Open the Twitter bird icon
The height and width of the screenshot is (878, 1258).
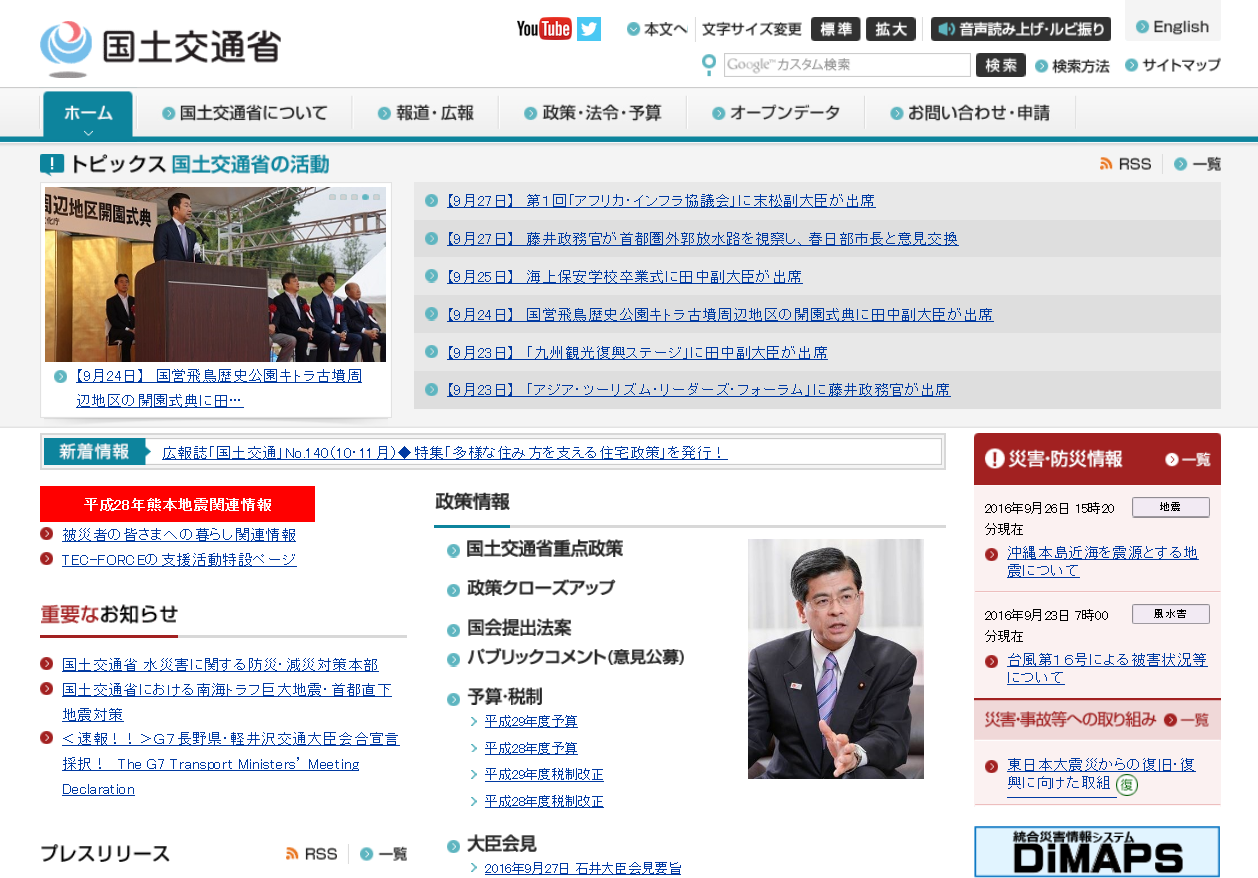click(x=589, y=29)
